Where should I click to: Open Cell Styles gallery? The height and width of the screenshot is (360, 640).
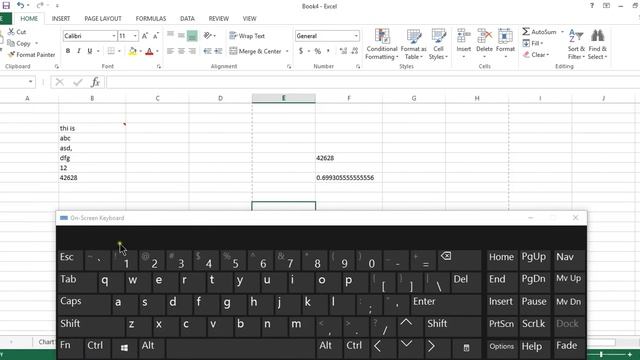pyautogui.click(x=438, y=44)
